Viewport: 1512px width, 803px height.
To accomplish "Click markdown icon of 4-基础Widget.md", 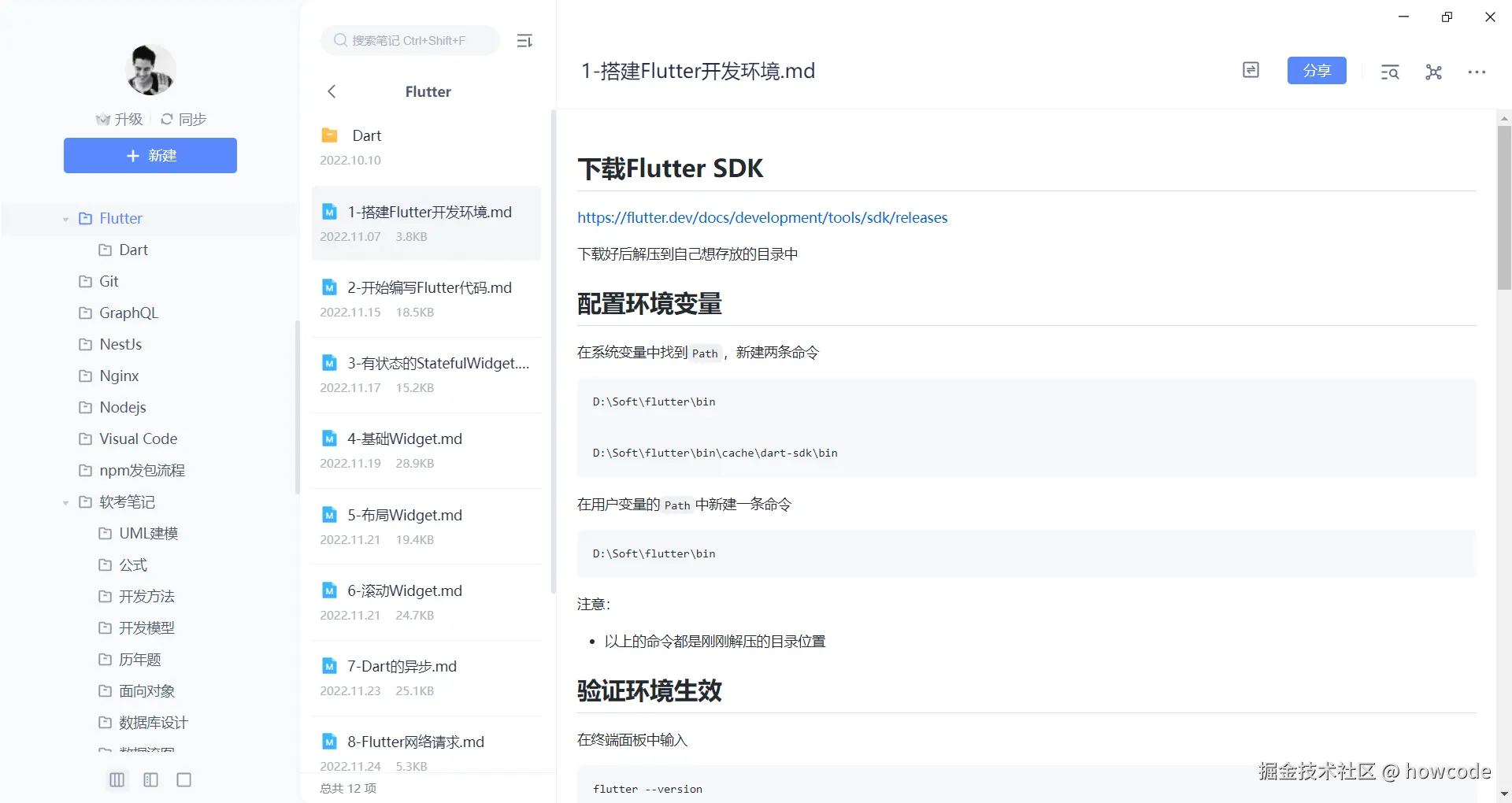I will 329,439.
